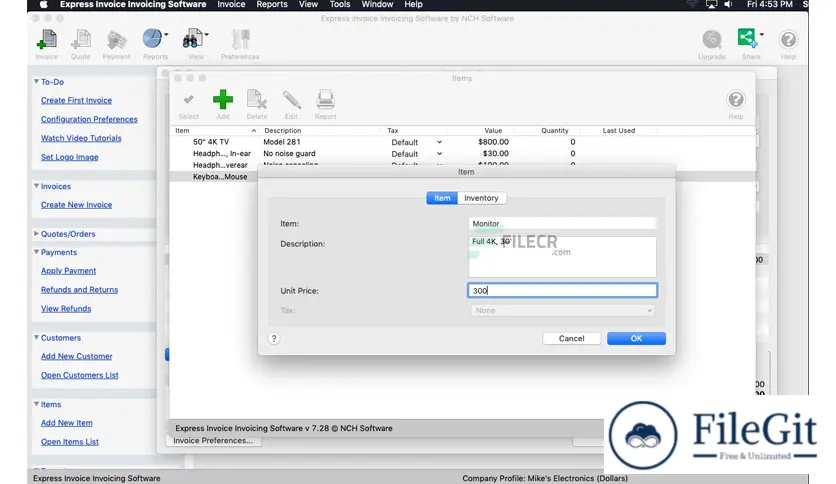
Task: Click the Report printer icon
Action: pos(325,100)
